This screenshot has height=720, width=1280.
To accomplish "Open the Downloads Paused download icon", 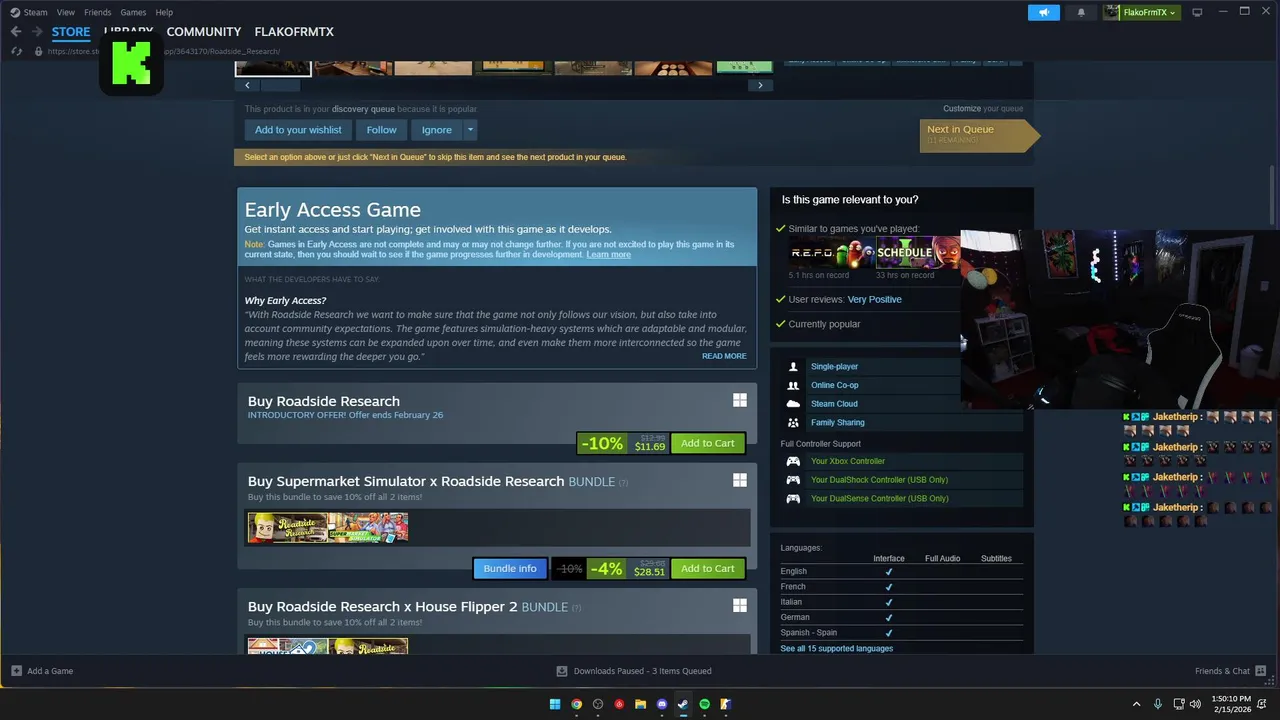I will (x=562, y=671).
